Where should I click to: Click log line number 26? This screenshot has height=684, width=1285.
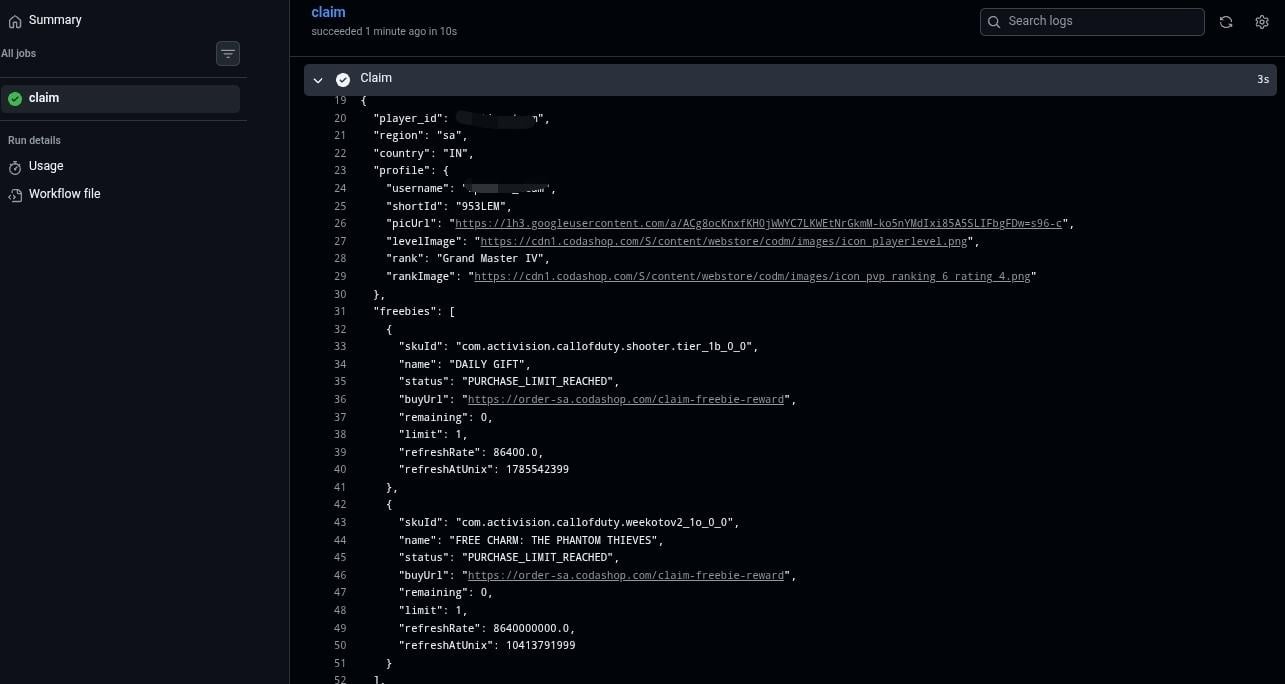(x=340, y=223)
